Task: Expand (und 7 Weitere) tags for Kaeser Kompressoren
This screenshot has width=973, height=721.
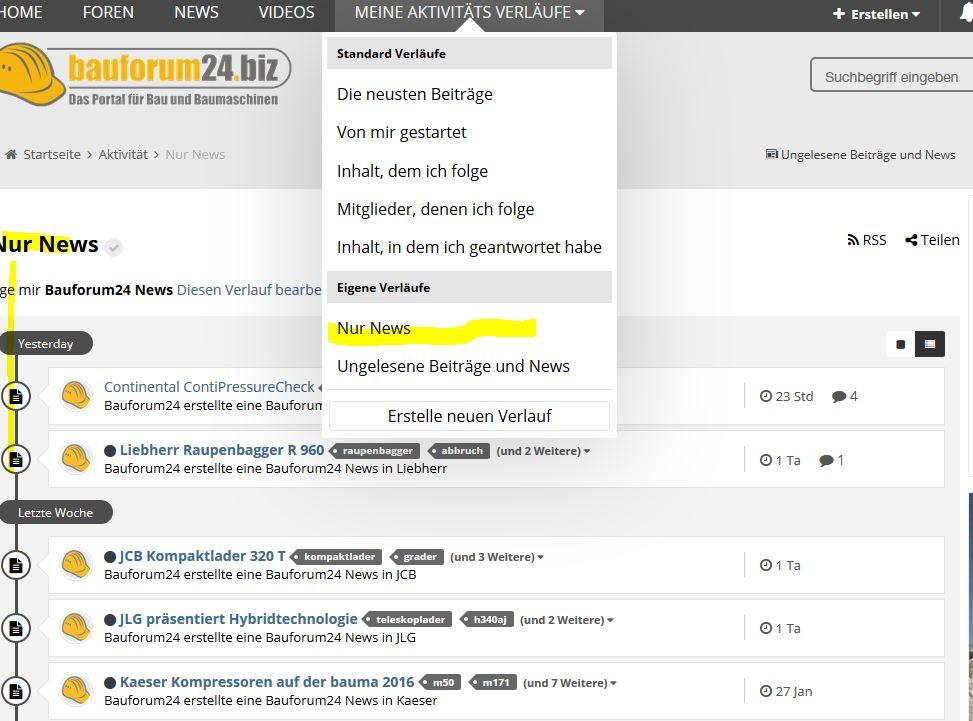Action: pos(570,683)
